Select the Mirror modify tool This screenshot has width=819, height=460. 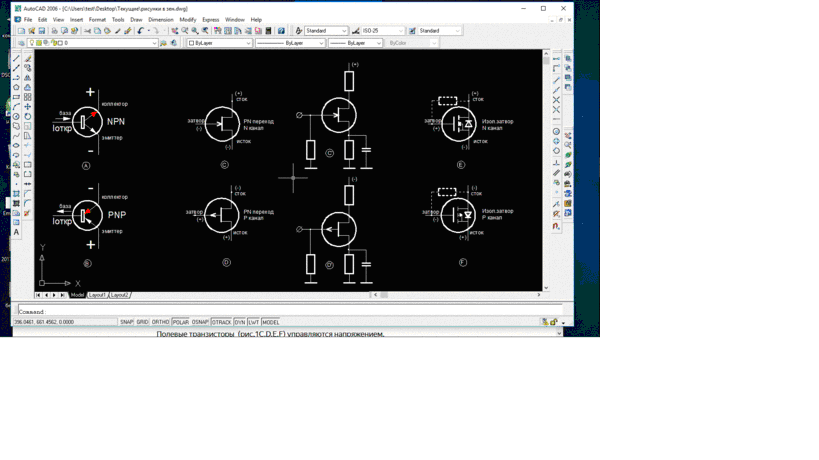[28, 77]
